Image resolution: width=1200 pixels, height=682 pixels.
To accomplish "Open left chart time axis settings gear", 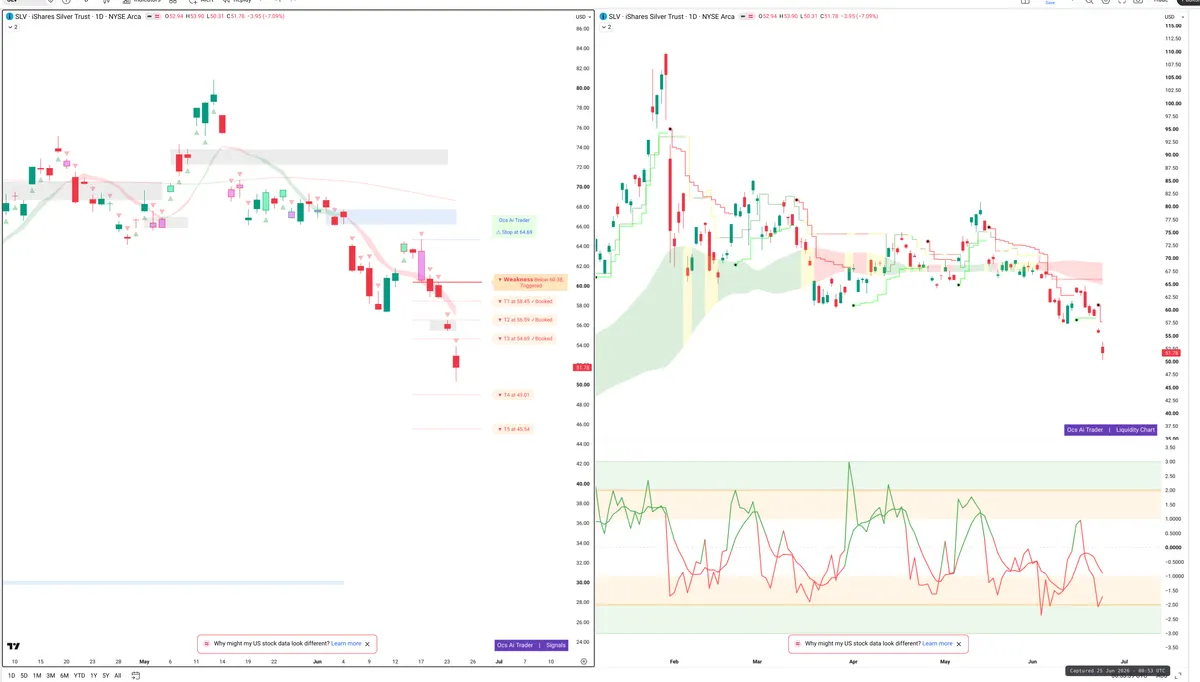I will tap(583, 661).
